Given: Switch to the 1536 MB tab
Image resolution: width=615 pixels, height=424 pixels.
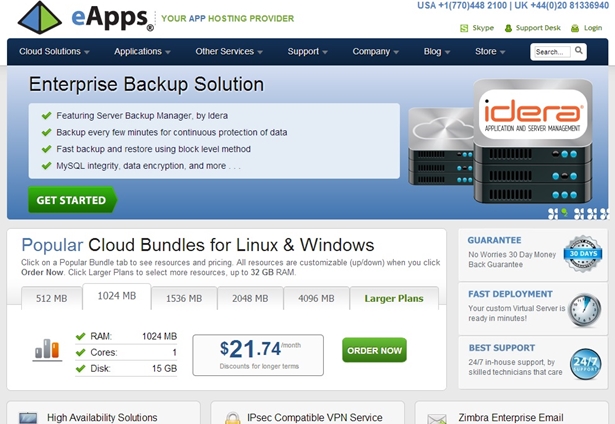Looking at the screenshot, I should [x=184, y=298].
